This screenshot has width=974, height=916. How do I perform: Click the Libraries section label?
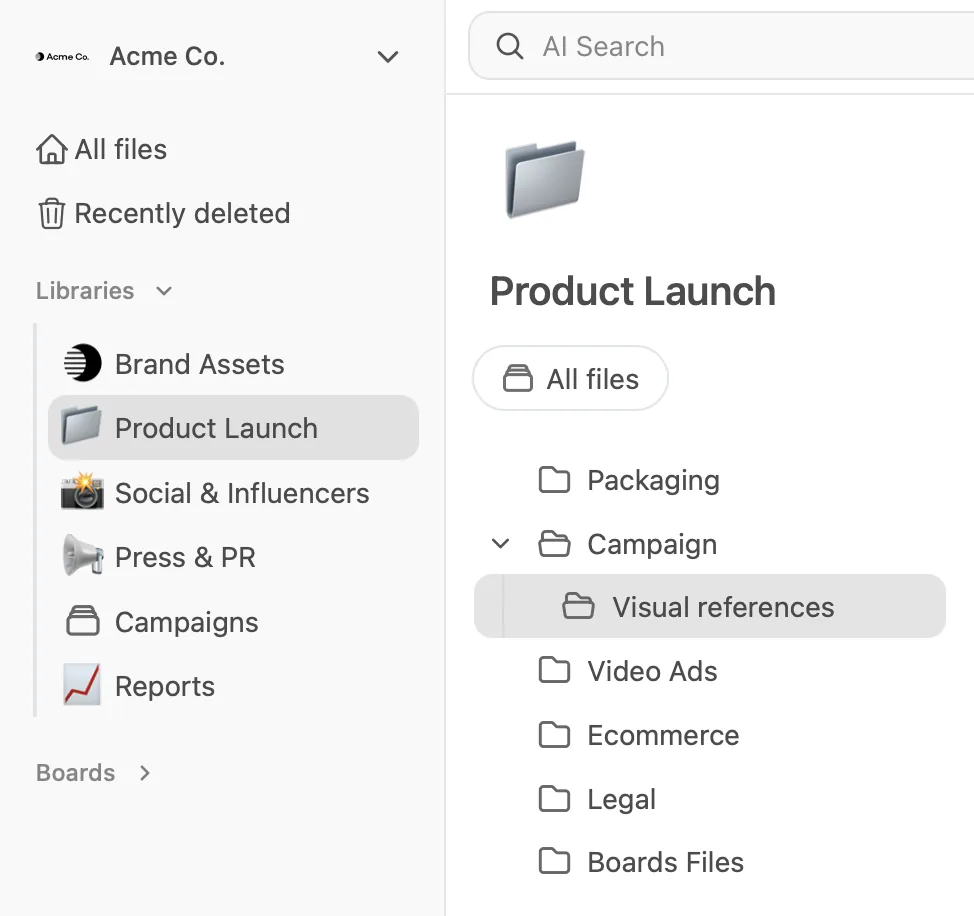click(85, 291)
